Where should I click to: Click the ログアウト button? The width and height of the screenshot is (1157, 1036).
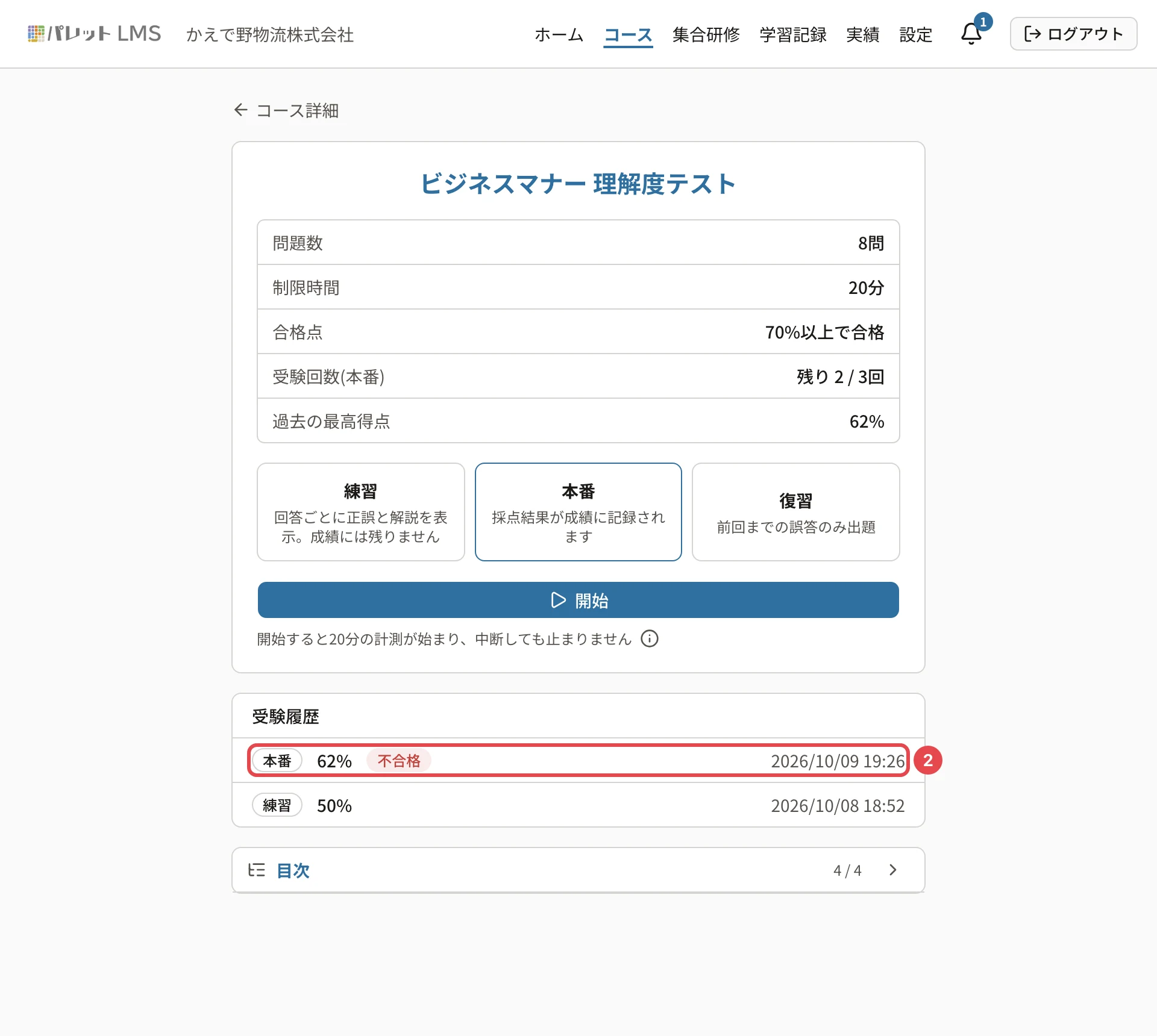(1073, 34)
